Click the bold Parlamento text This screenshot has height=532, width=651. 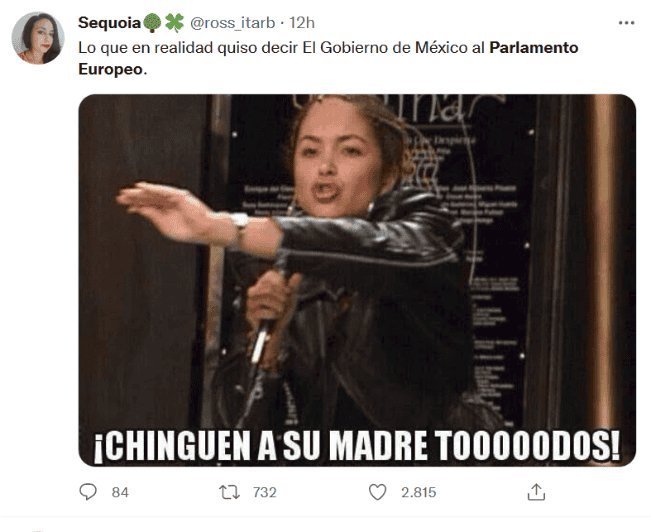(x=534, y=48)
